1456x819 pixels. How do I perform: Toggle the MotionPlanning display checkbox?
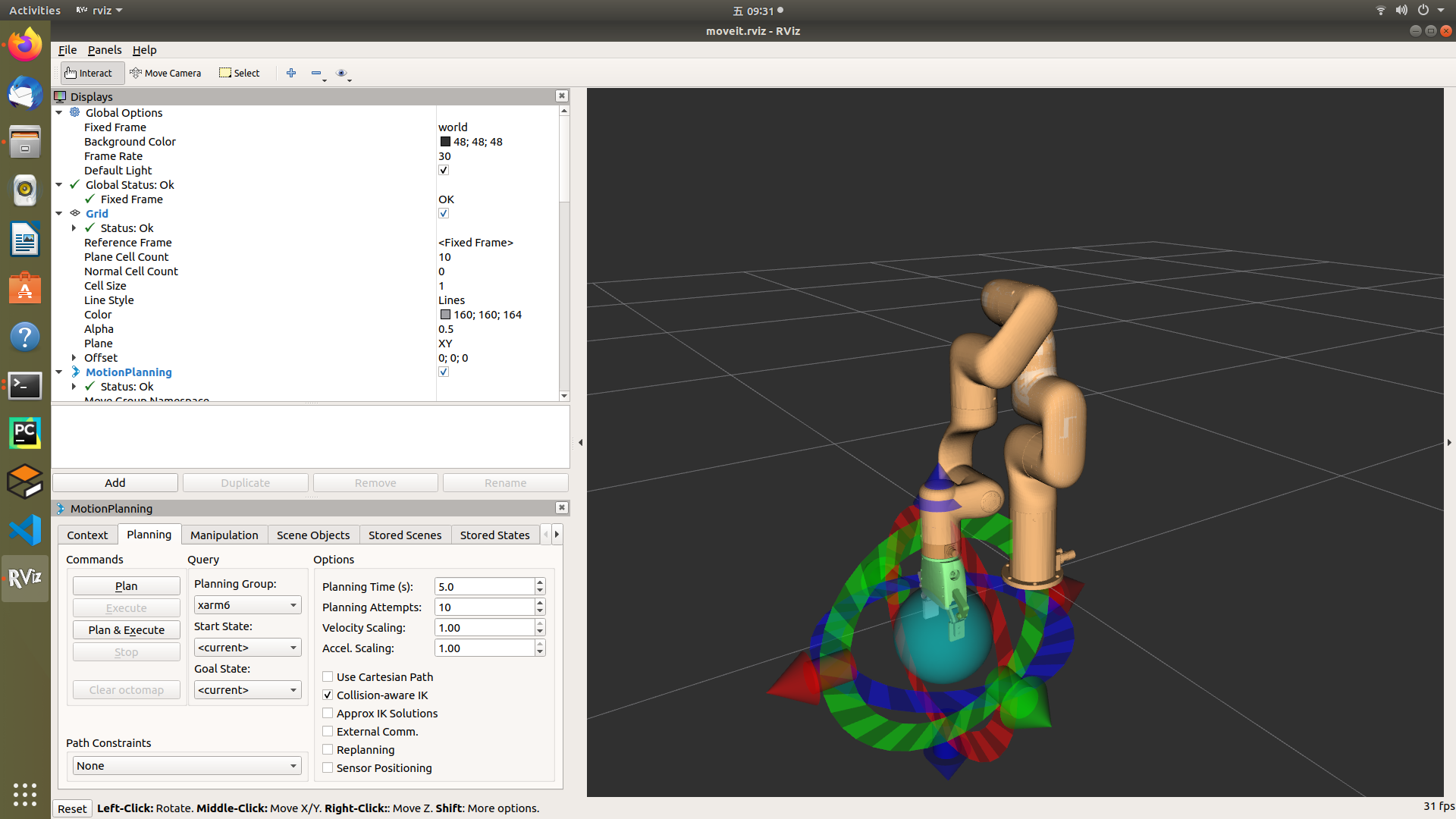coord(444,372)
